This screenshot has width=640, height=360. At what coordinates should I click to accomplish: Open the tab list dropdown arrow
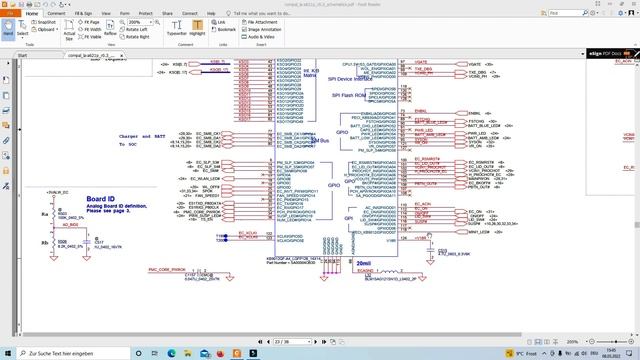(582, 54)
